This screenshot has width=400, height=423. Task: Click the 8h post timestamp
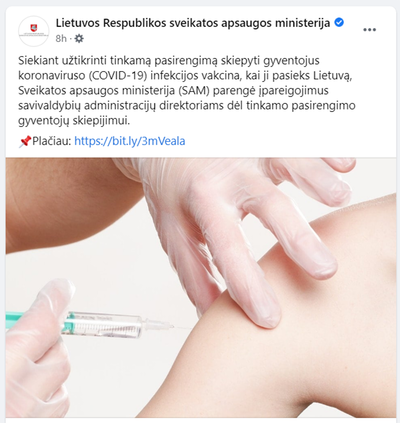tap(61, 39)
